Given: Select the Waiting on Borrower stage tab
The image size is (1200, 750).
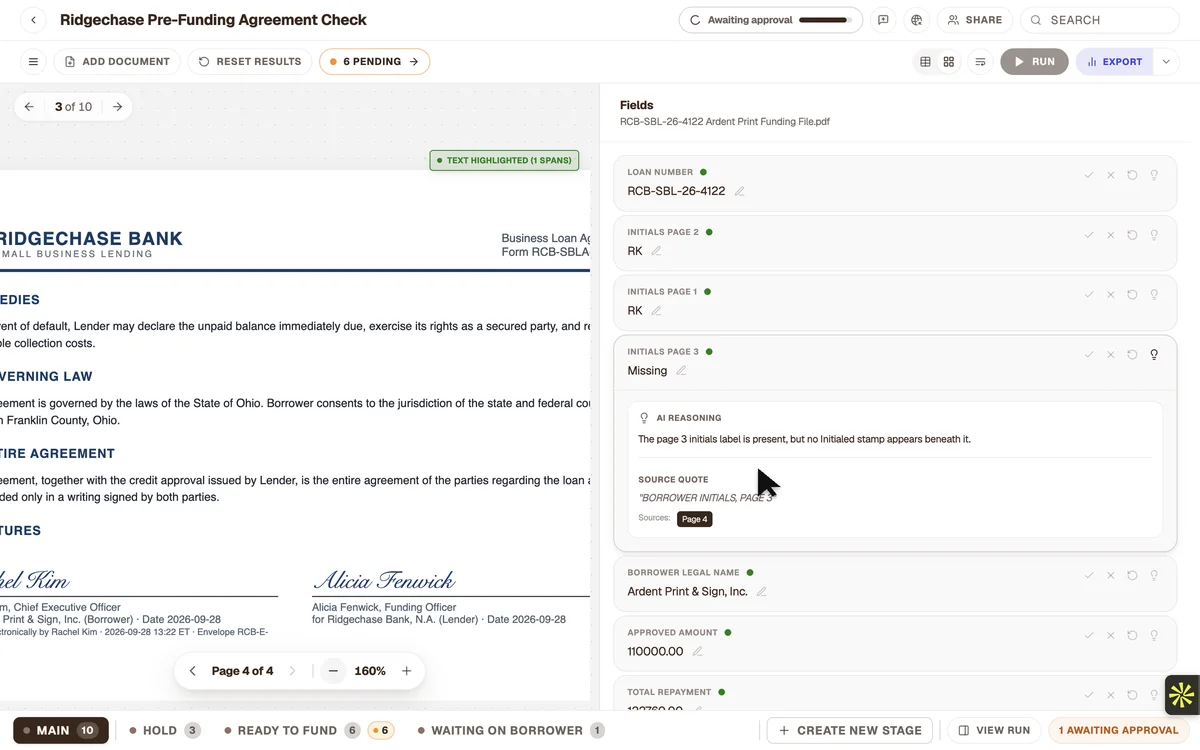Looking at the screenshot, I should click(511, 731).
